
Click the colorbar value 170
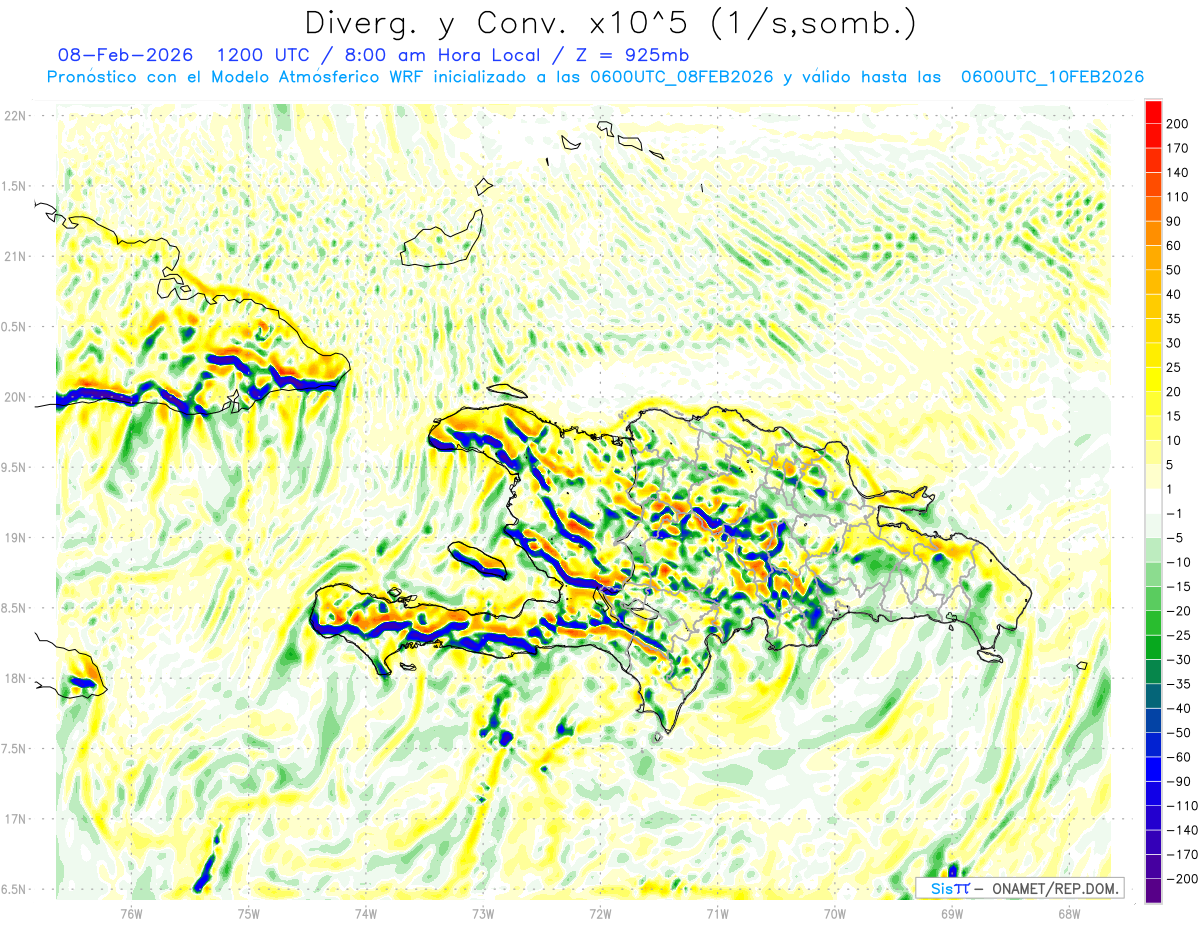pyautogui.click(x=1178, y=148)
